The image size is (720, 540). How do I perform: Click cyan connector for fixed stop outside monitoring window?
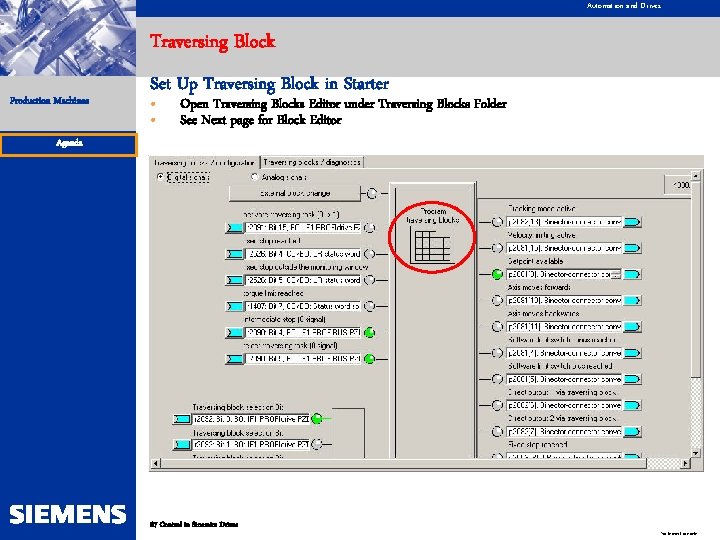(x=235, y=280)
